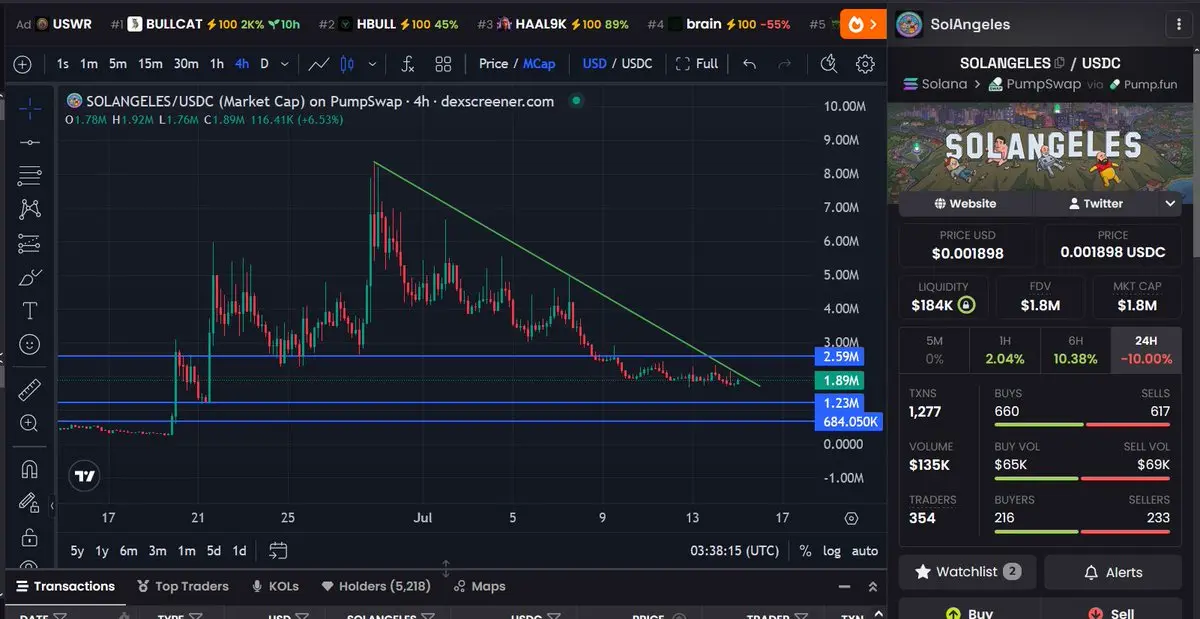Open the layout grid selector
Viewport: 1200px width, 619px height.
[x=443, y=64]
